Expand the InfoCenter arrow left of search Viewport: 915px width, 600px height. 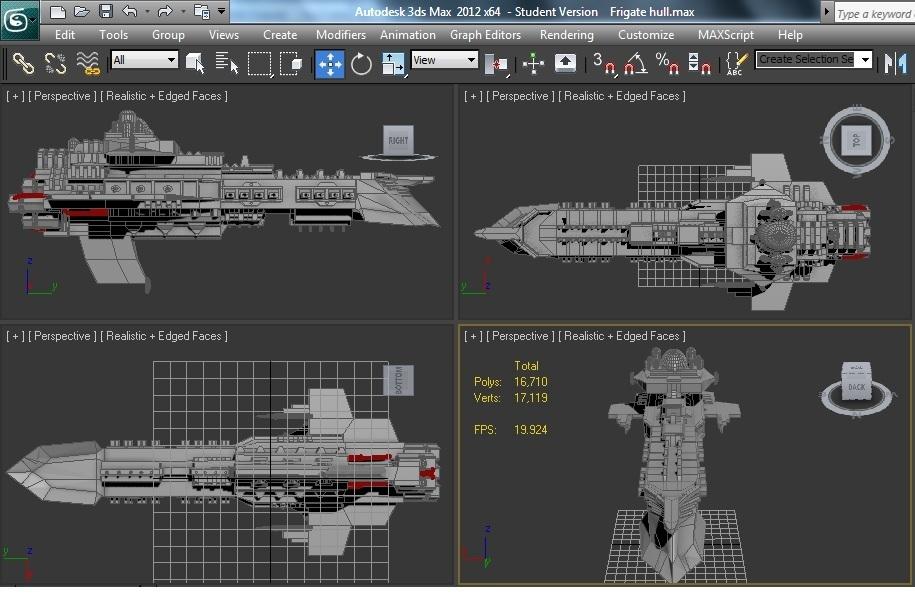pyautogui.click(x=826, y=11)
